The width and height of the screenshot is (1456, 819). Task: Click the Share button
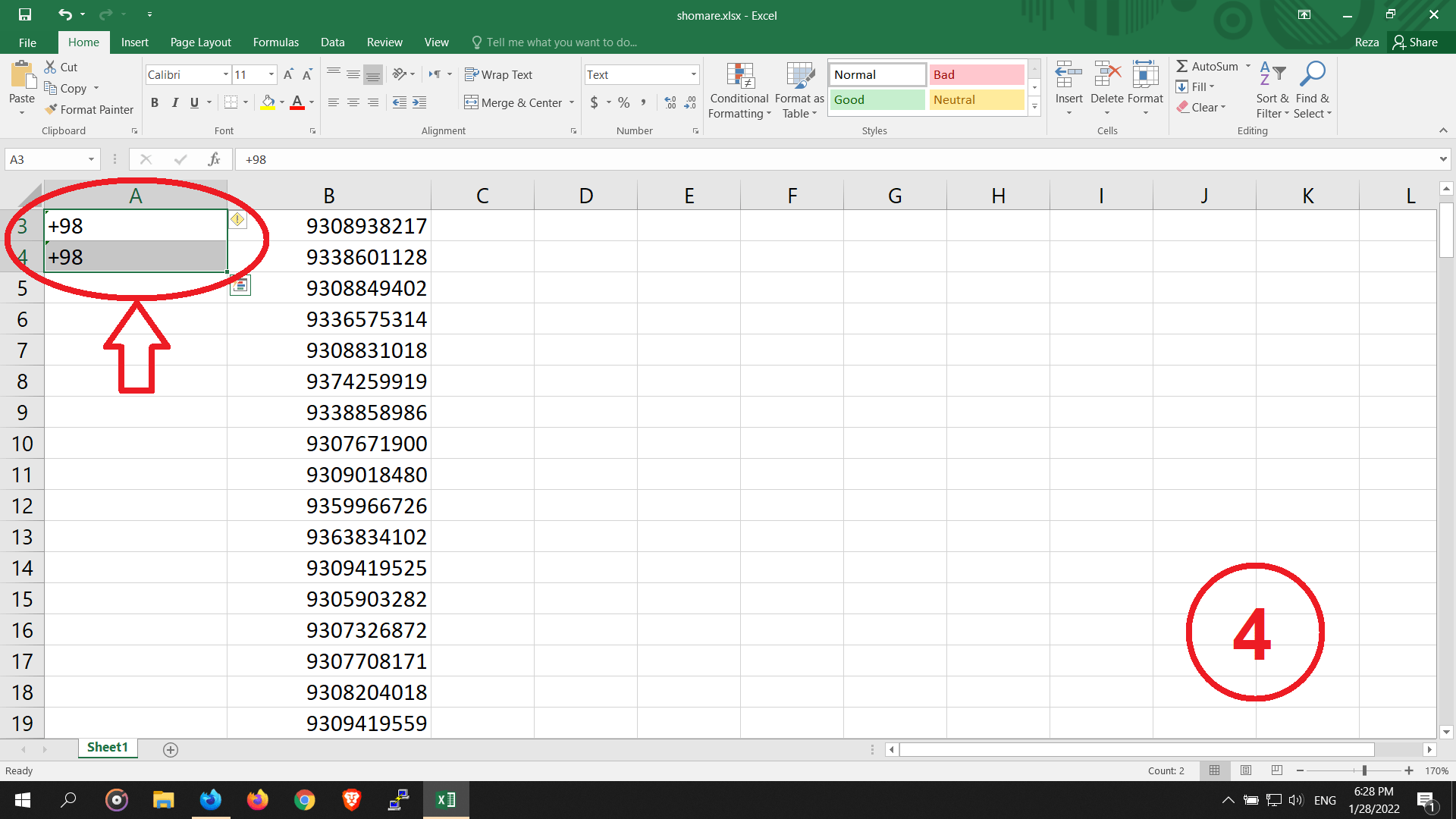pyautogui.click(x=1415, y=42)
